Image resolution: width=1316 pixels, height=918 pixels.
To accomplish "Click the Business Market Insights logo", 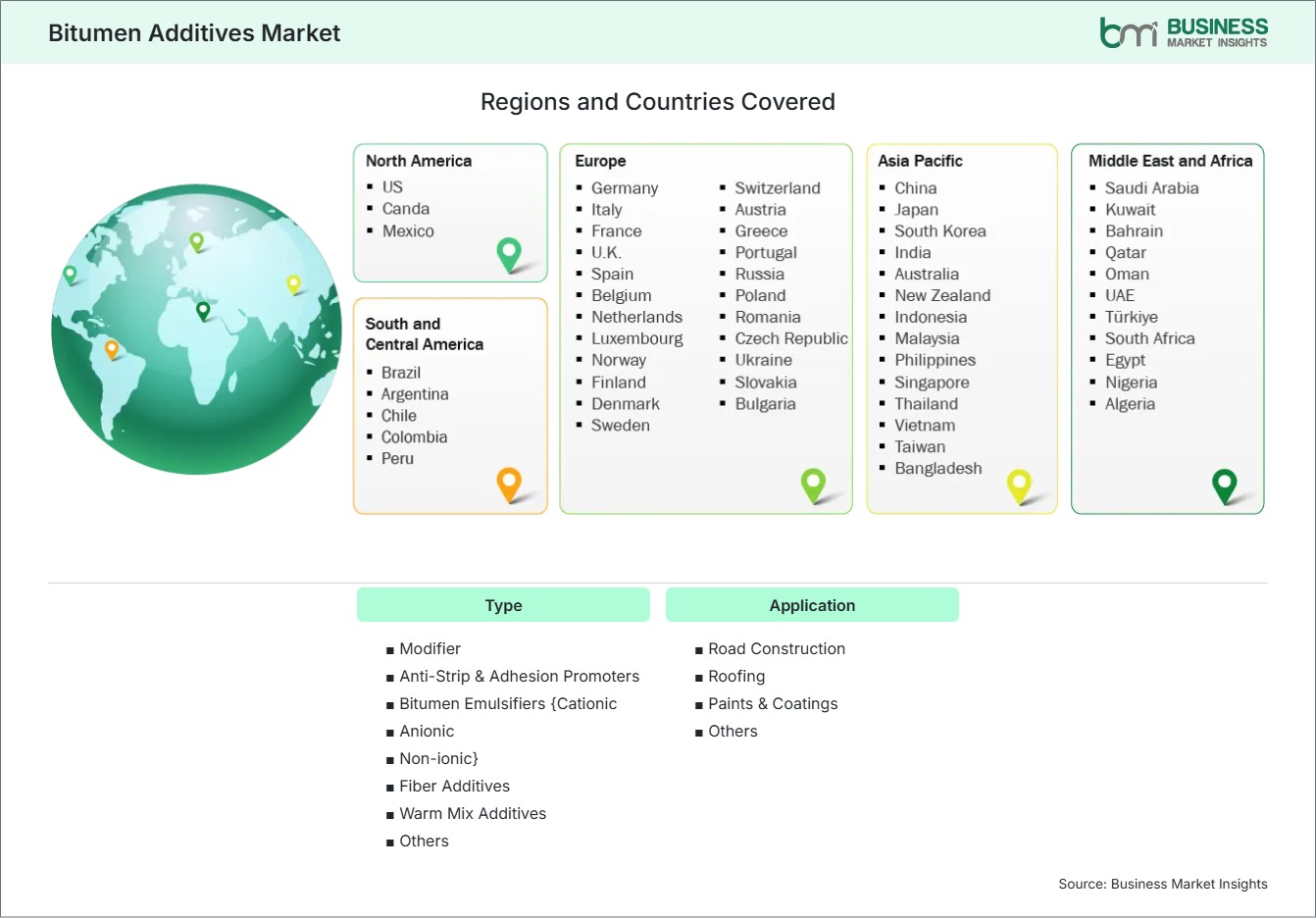I will coord(1184,32).
